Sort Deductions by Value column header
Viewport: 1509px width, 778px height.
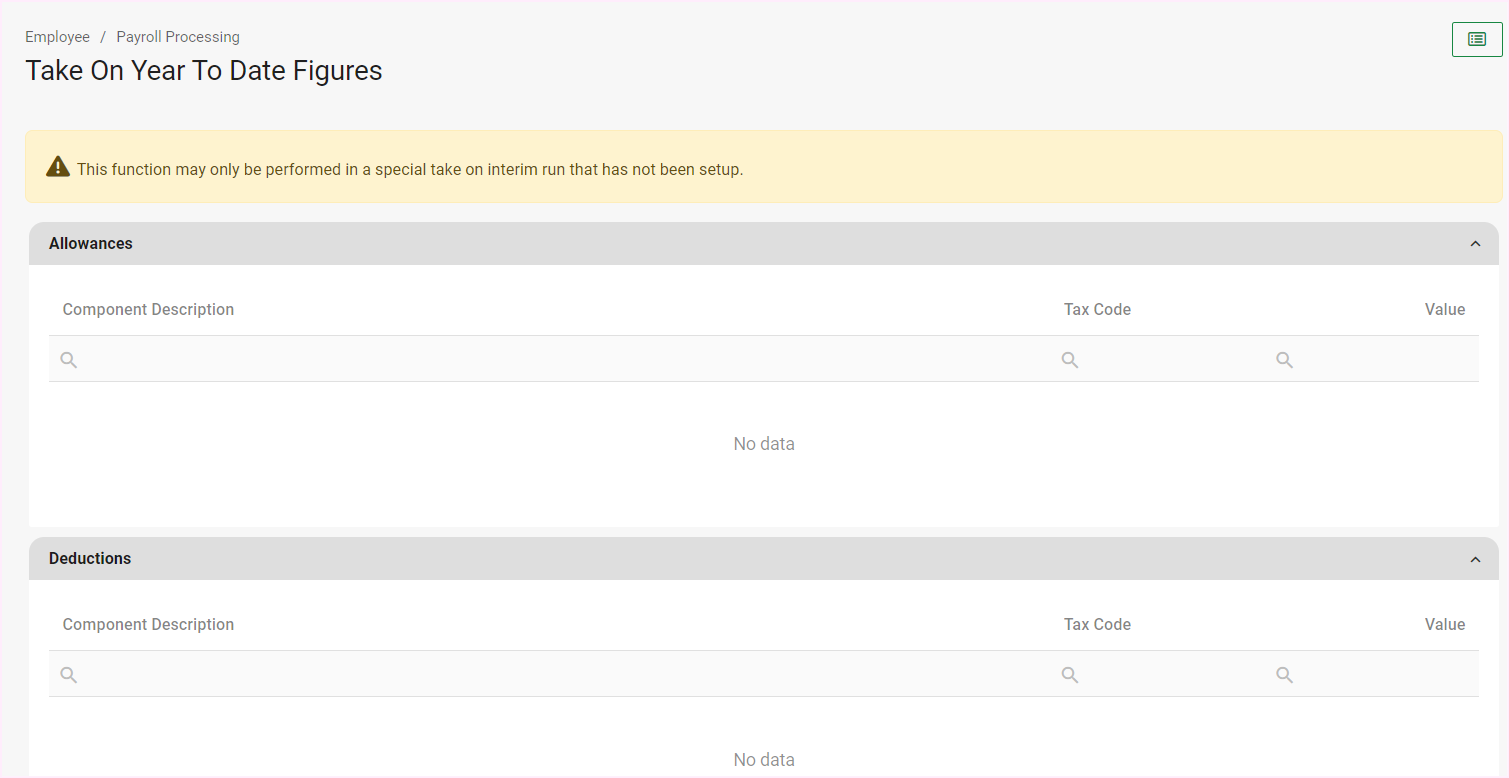[1444, 625]
